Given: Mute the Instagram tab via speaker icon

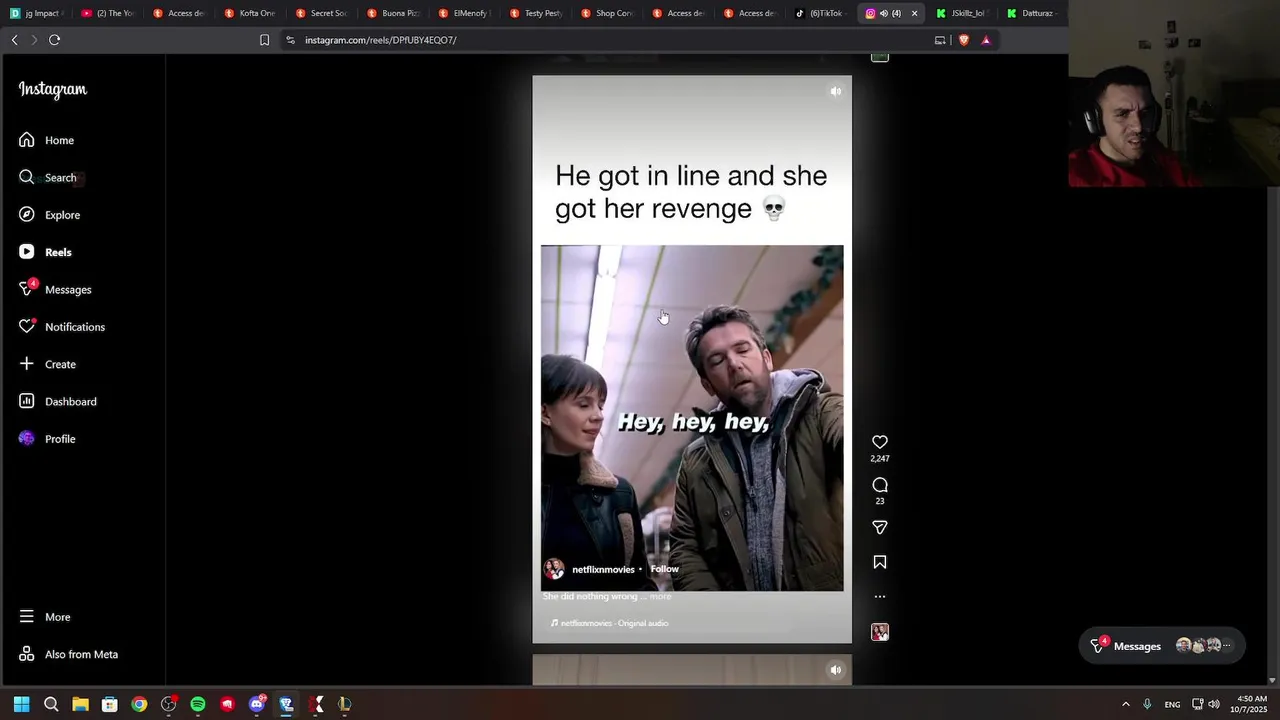Looking at the screenshot, I should (x=883, y=13).
